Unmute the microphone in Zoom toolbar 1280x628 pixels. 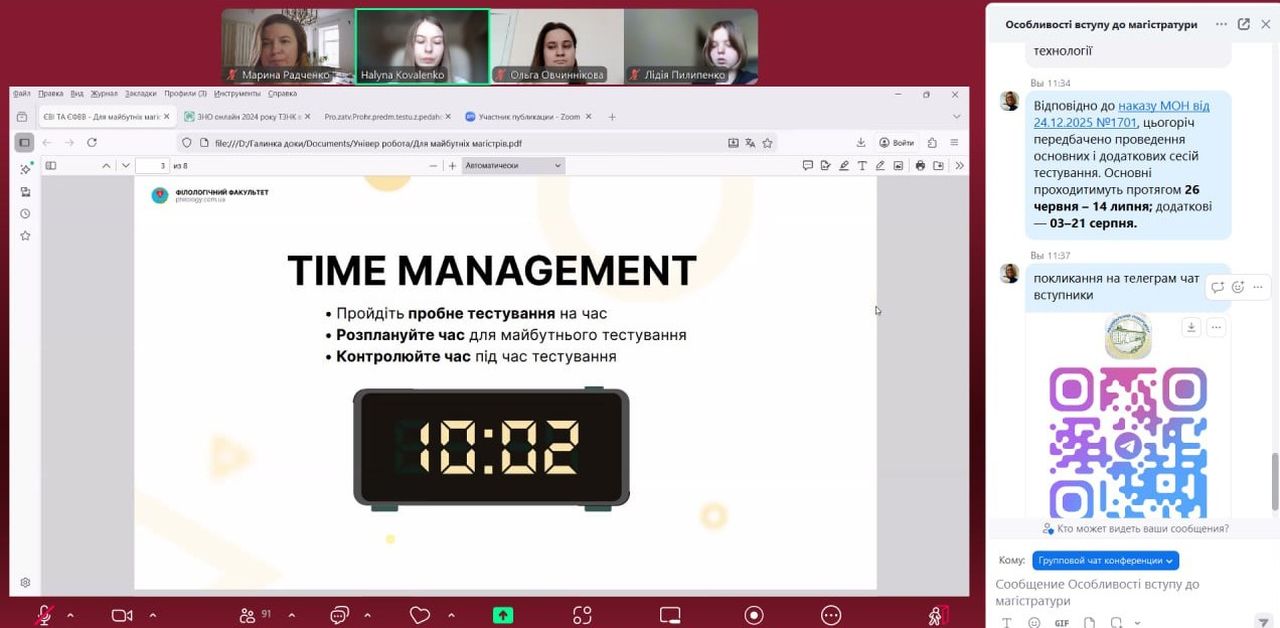click(44, 615)
